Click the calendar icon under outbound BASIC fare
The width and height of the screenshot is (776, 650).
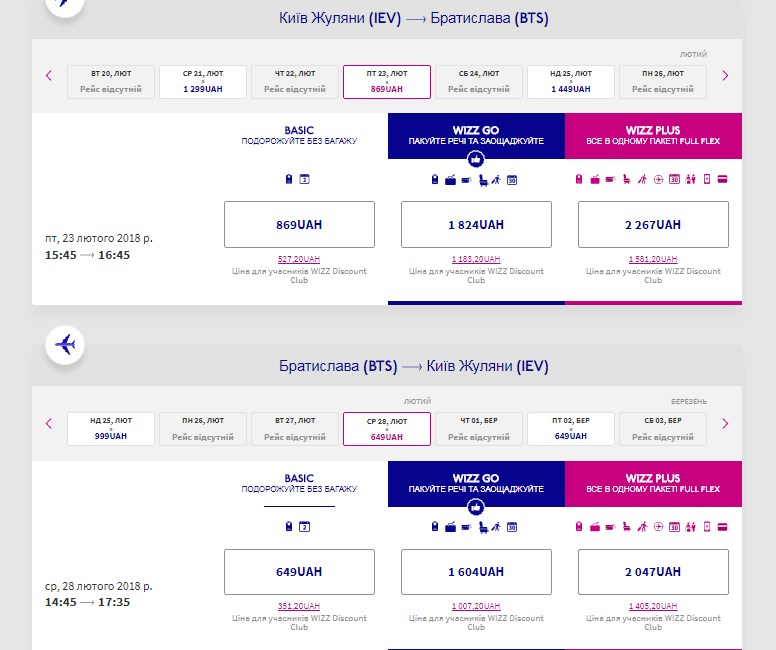(x=305, y=180)
